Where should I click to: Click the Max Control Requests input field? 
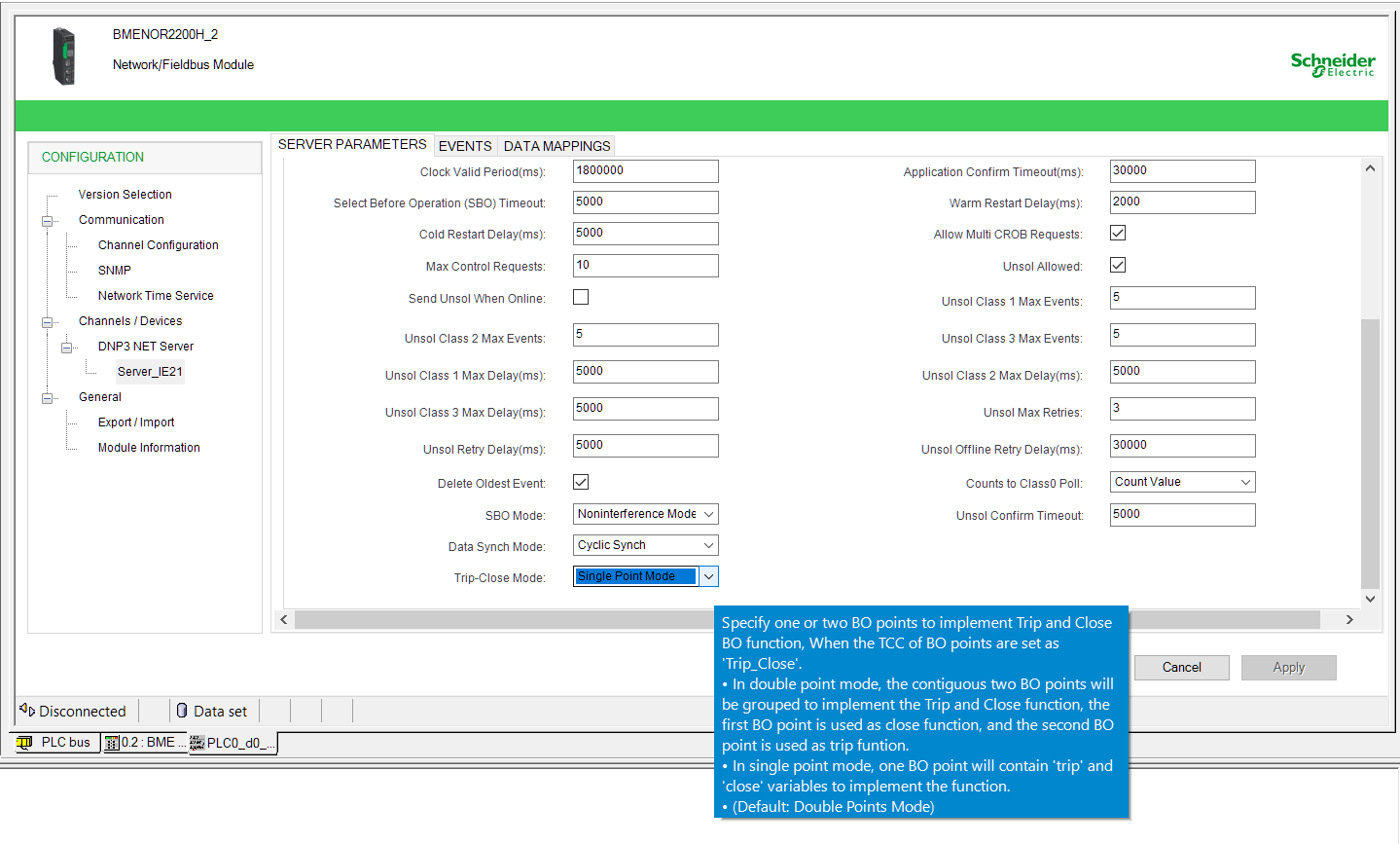click(646, 266)
